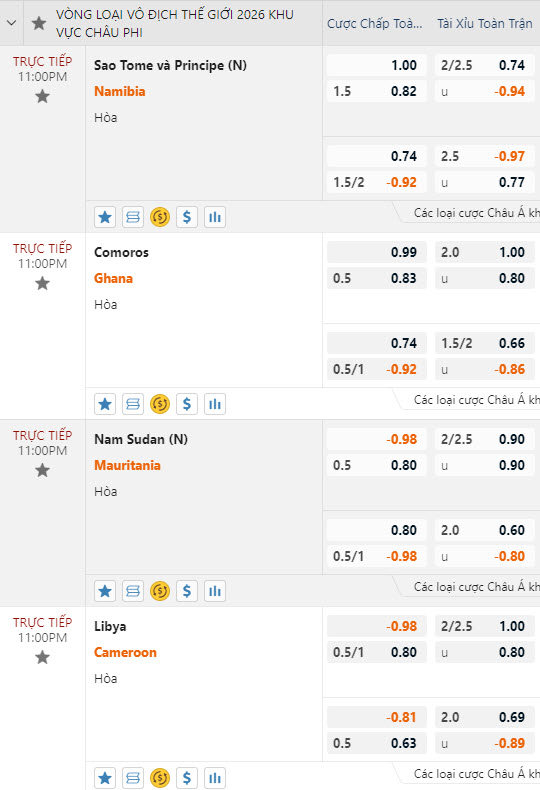
Task: Collapse the Châu Phi league section chevron
Action: [11, 23]
